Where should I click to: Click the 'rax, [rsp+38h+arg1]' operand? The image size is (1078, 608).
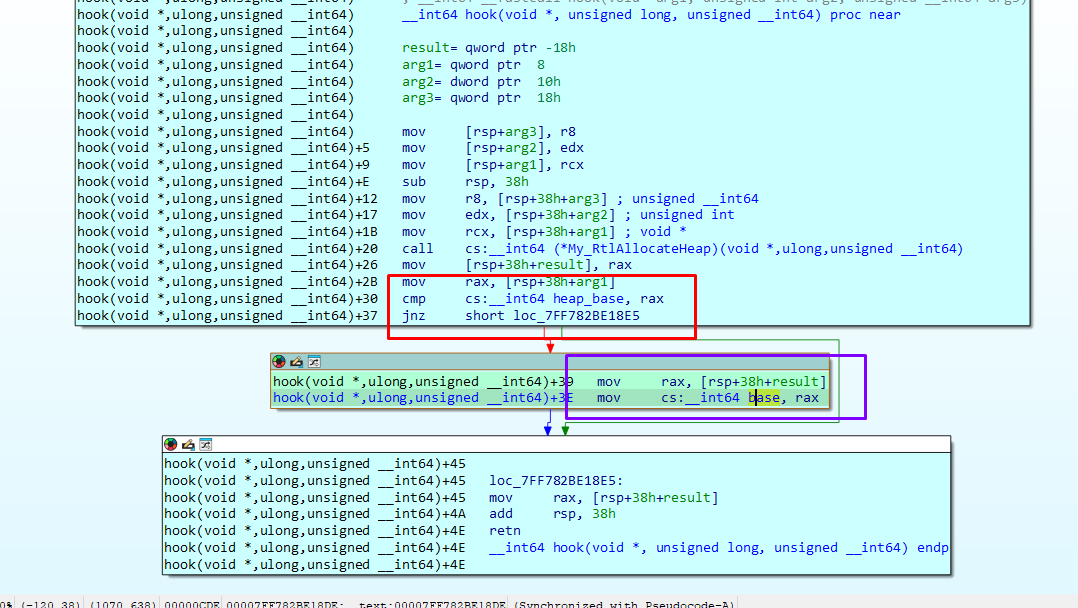pyautogui.click(x=540, y=282)
